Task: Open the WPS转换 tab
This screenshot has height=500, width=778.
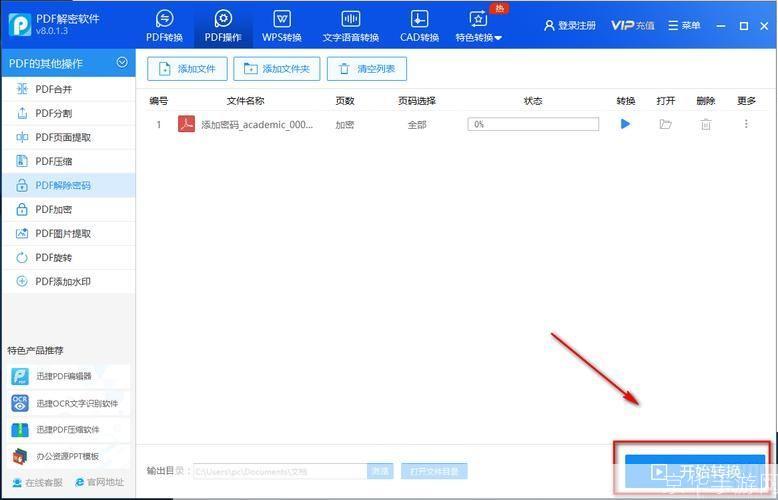Action: (x=282, y=26)
